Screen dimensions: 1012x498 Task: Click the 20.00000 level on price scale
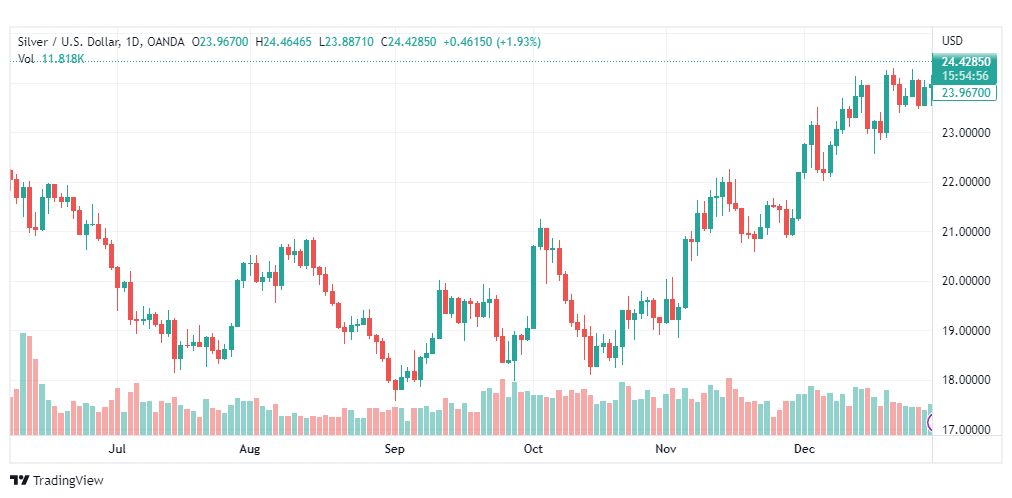tap(965, 281)
